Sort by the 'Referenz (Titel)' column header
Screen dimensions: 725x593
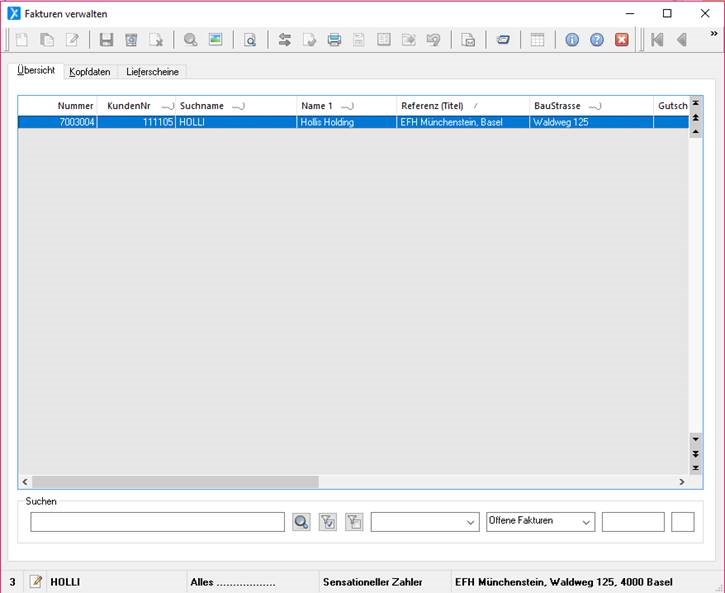coord(432,106)
